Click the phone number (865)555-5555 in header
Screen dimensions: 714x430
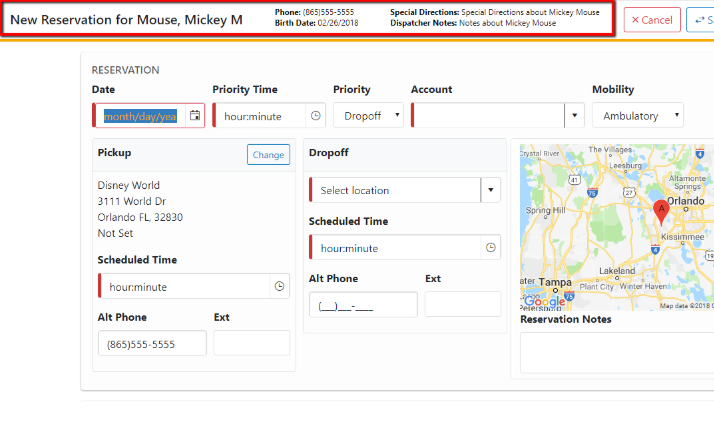(328, 12)
